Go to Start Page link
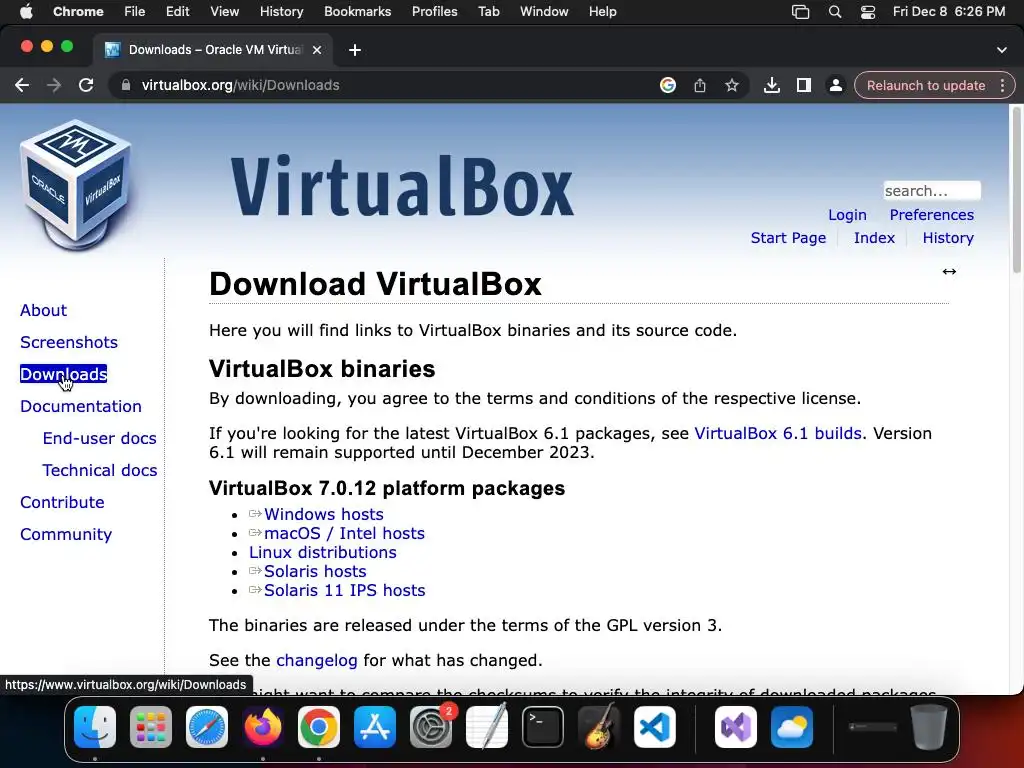Viewport: 1024px width, 768px height. pos(788,238)
